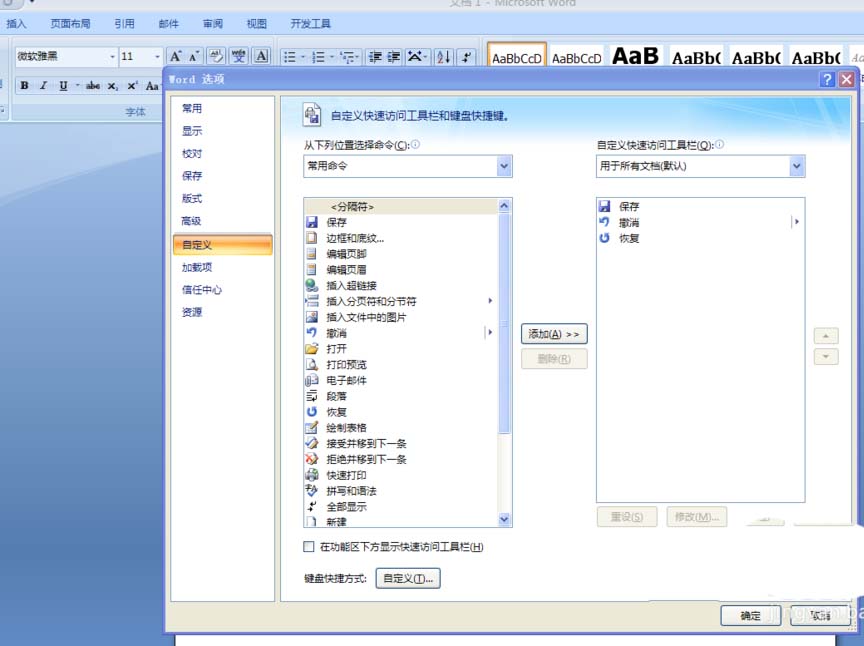Open the font size dropdown arrow
This screenshot has width=864, height=646.
tap(157, 56)
